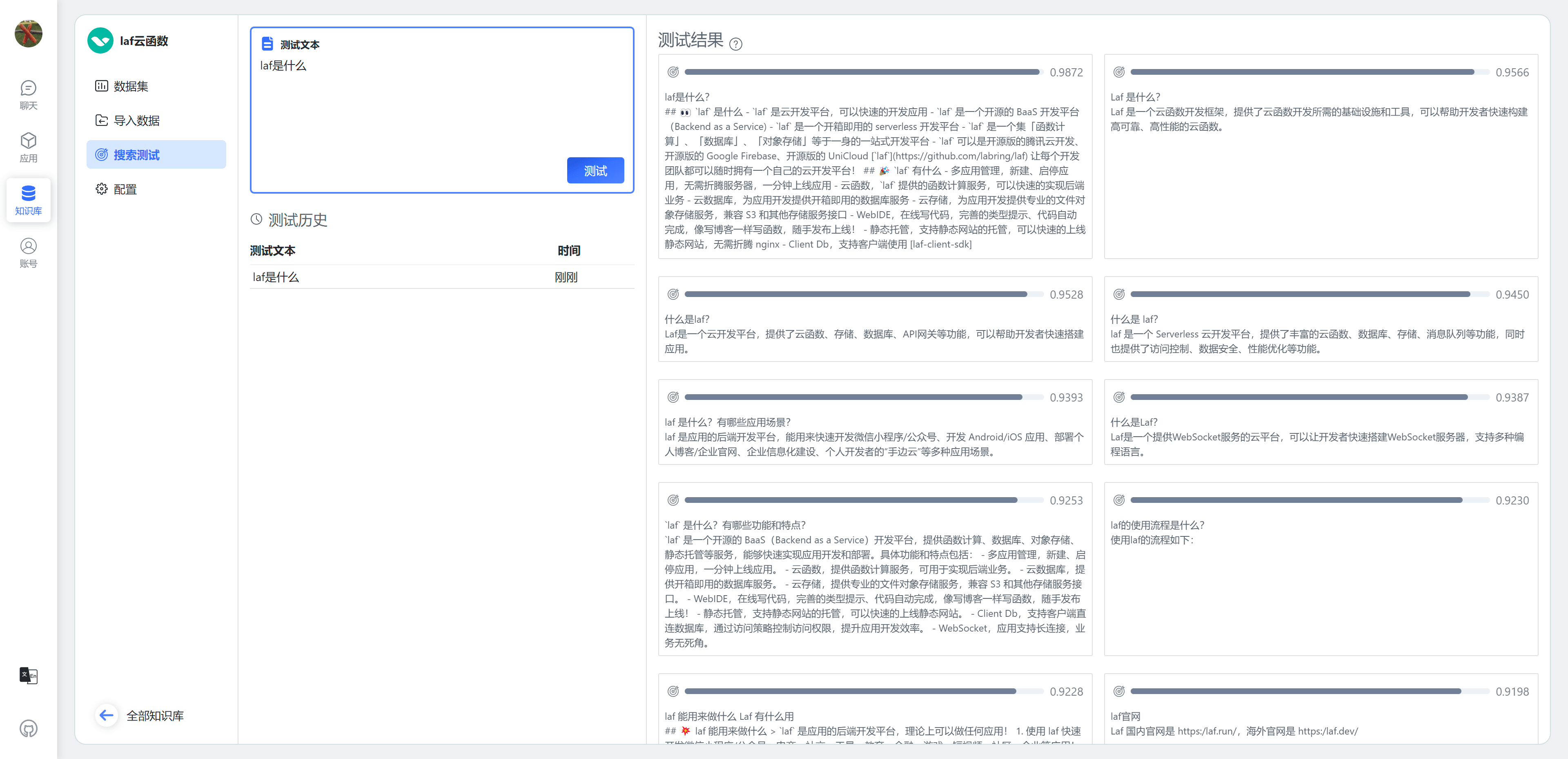Image resolution: width=1568 pixels, height=759 pixels.
Task: Click the back arrow next to 全部知识库
Action: click(106, 715)
